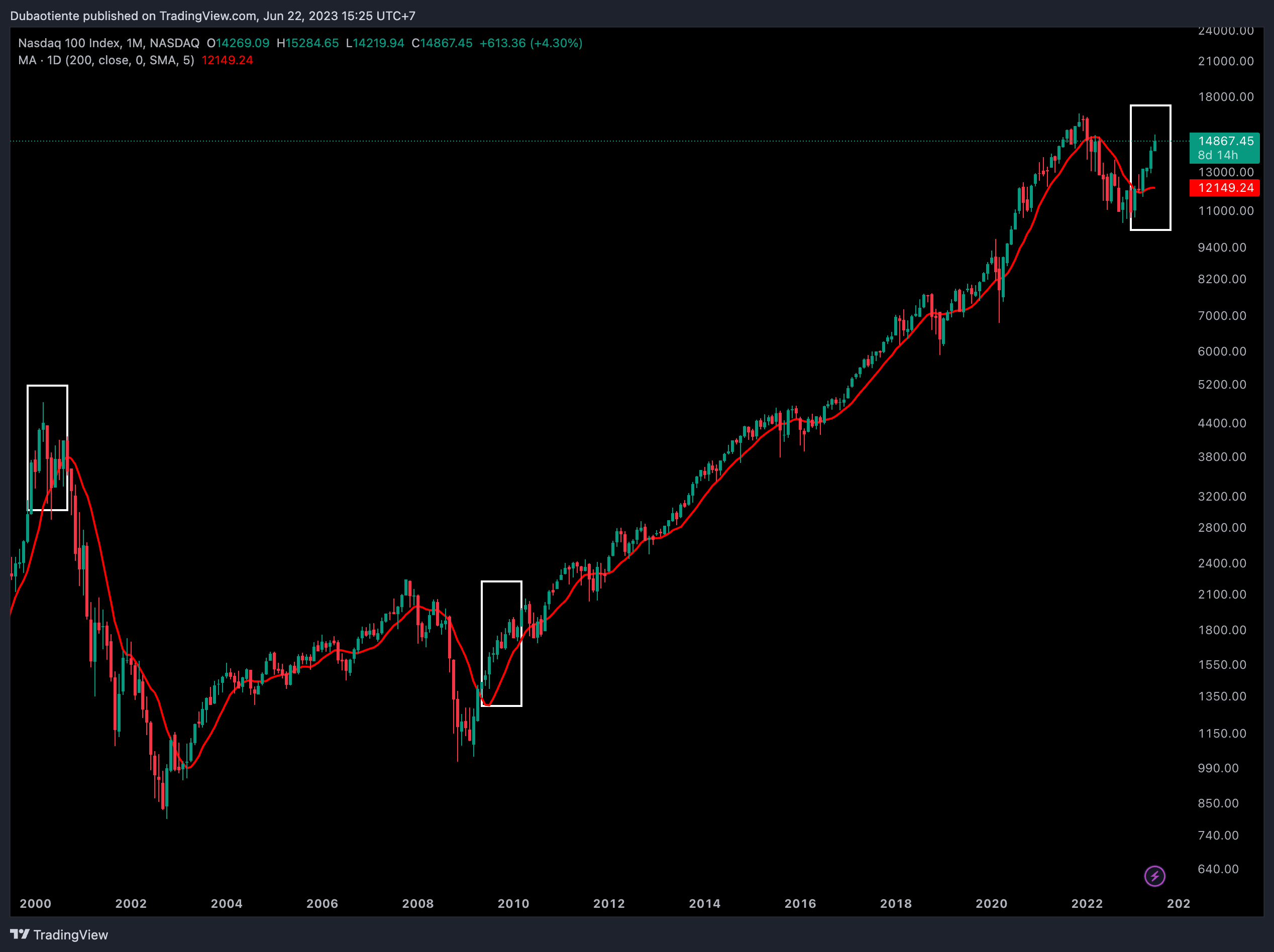1274x952 pixels.
Task: Click the 9400.00 price axis label
Action: coord(1222,248)
